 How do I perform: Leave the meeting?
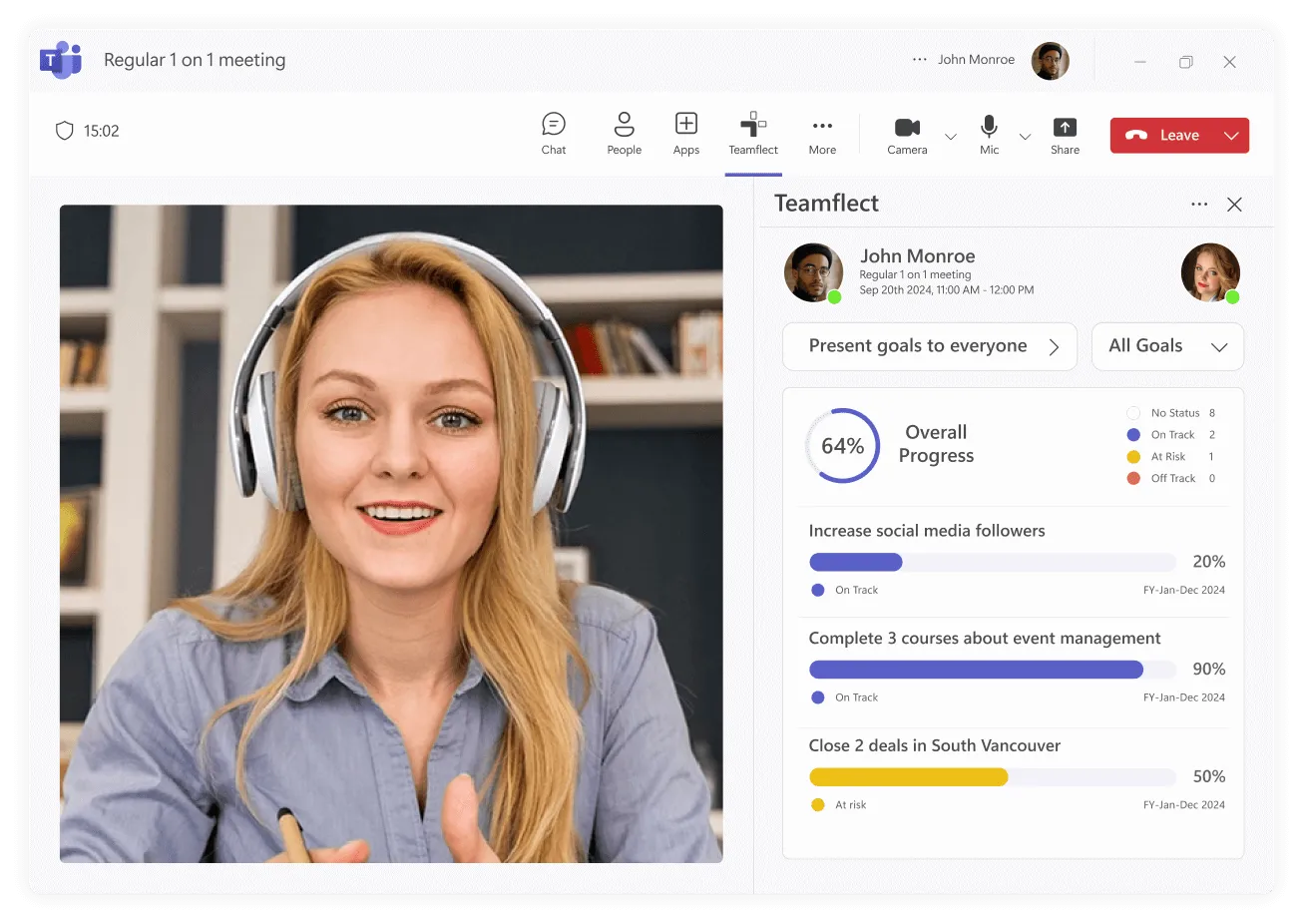[x=1167, y=135]
